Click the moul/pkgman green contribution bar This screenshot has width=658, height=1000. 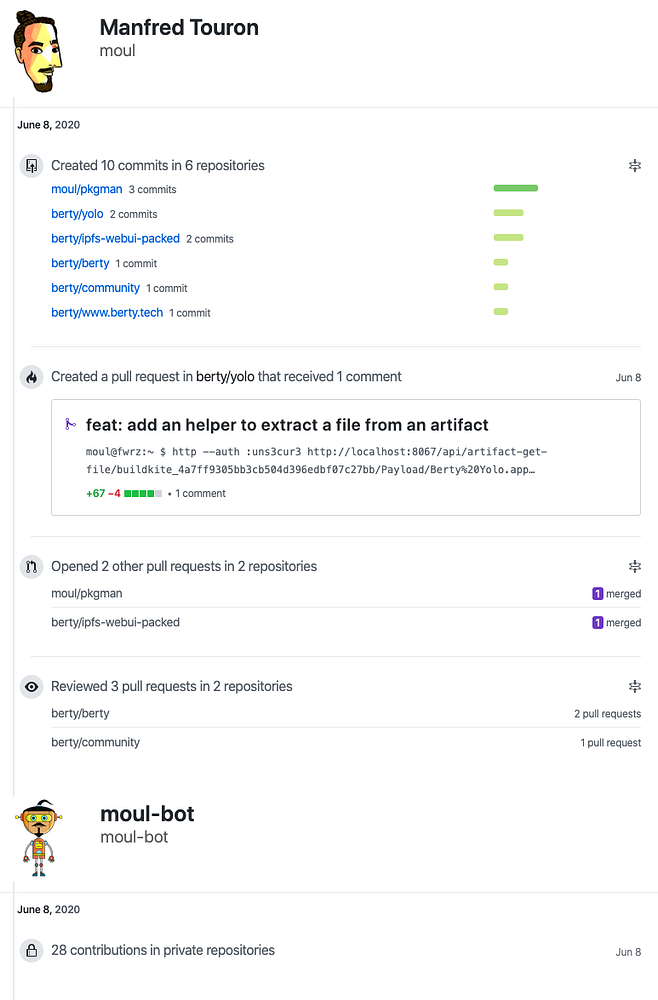pos(515,188)
